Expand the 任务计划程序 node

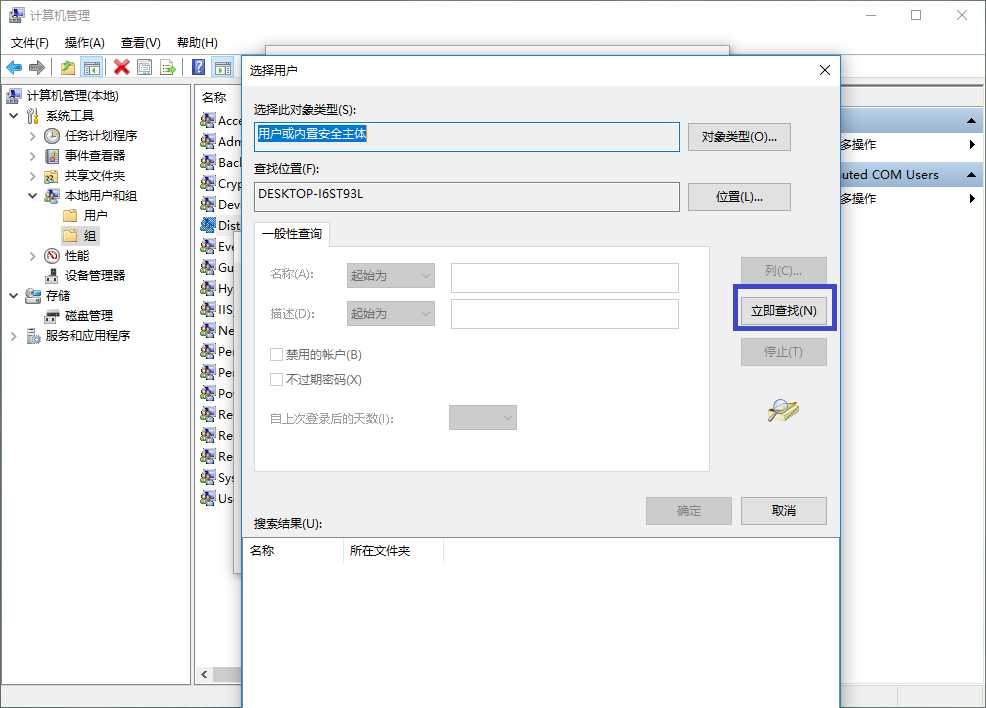tap(33, 136)
